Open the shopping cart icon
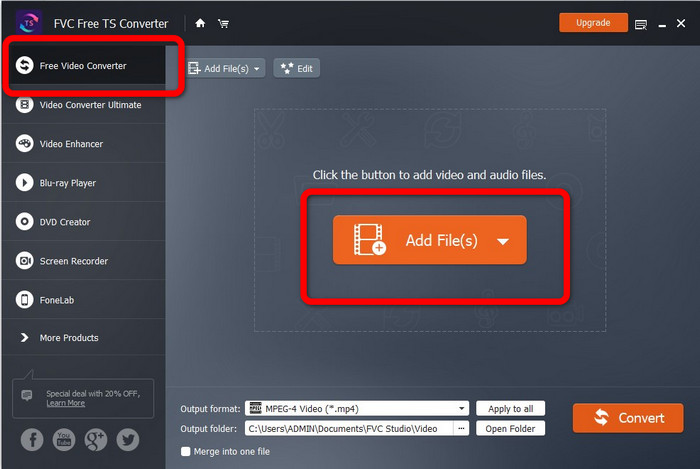The width and height of the screenshot is (700, 469). pos(223,23)
